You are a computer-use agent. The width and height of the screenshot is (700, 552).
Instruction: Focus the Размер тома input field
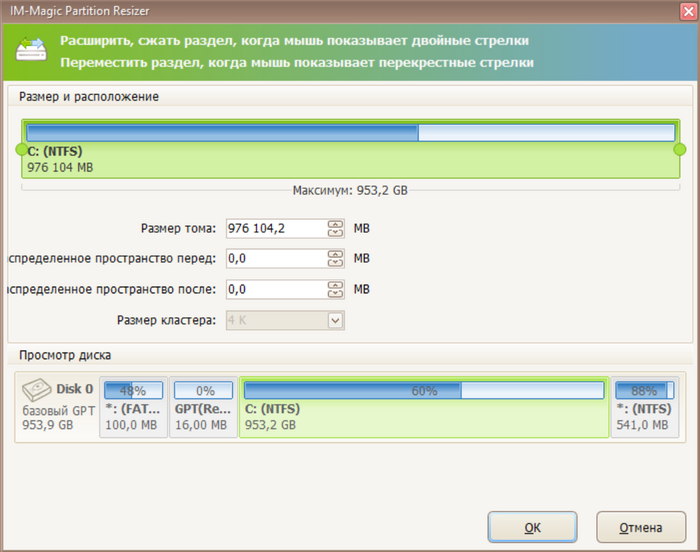277,228
